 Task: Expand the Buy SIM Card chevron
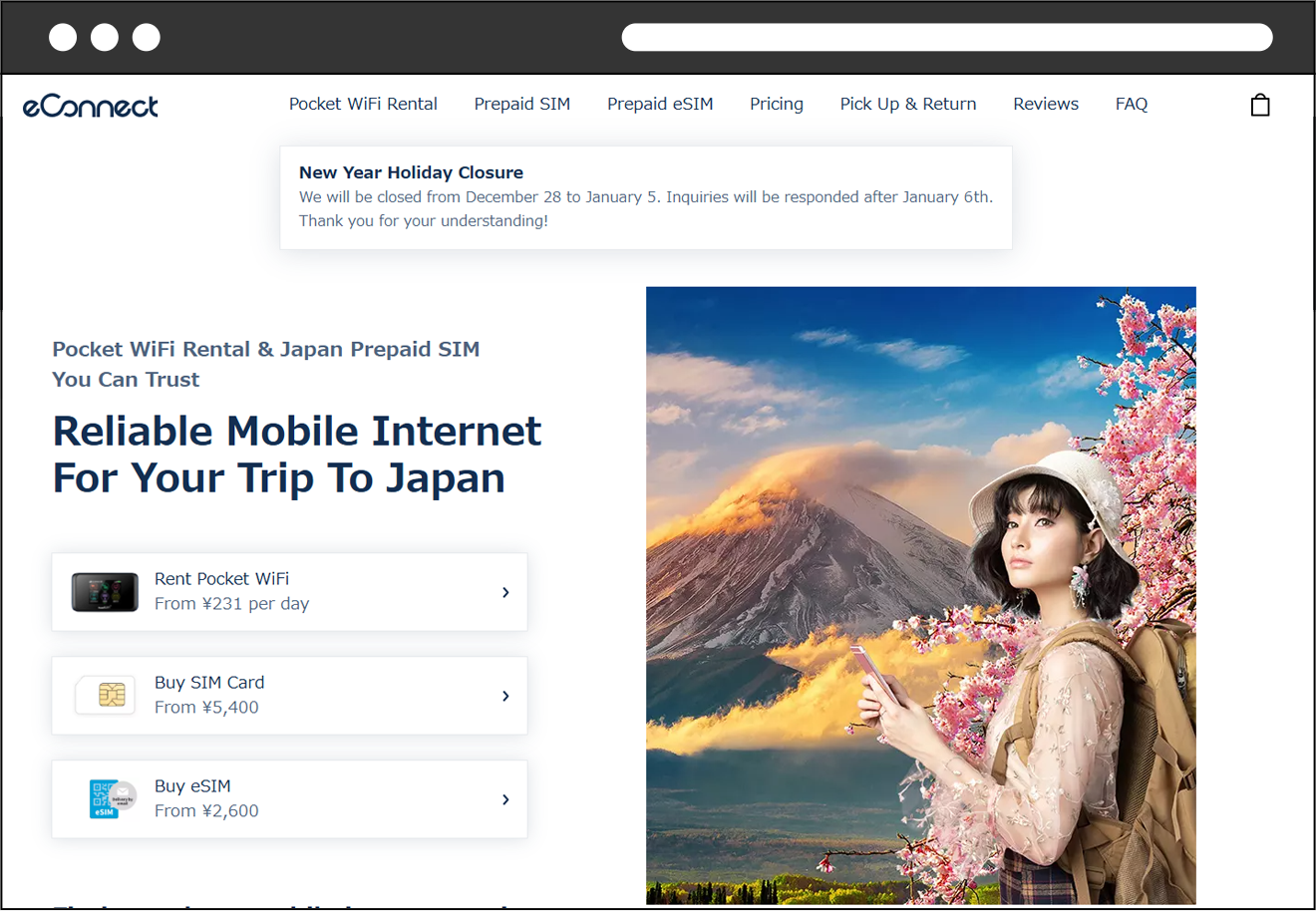coord(505,695)
